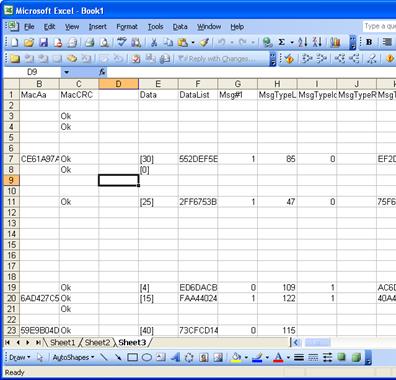Open the Fill Color dropdown arrow
This screenshot has height=380, width=396.
pos(246,358)
